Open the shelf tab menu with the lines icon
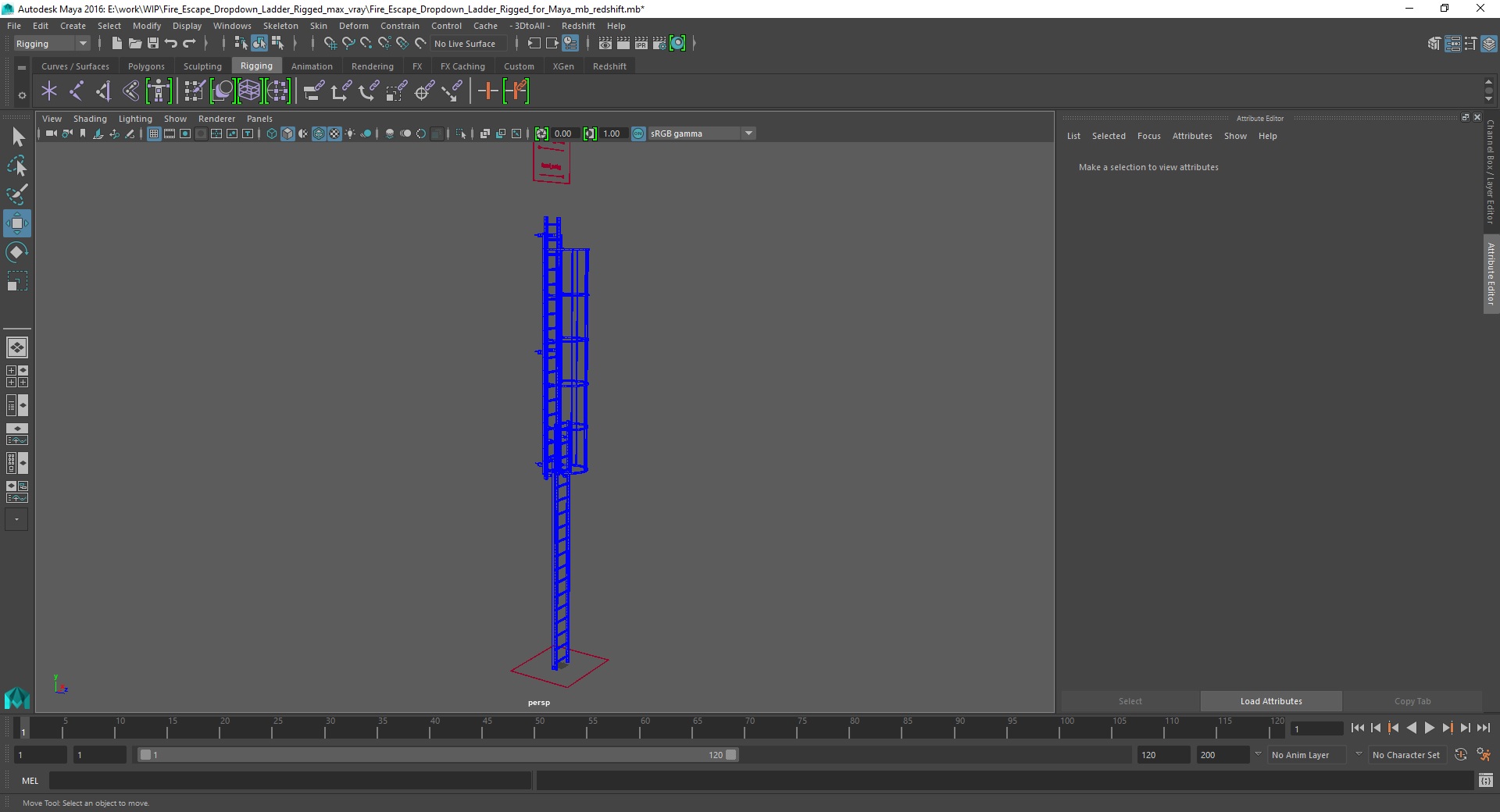The image size is (1500, 812). pyautogui.click(x=22, y=67)
